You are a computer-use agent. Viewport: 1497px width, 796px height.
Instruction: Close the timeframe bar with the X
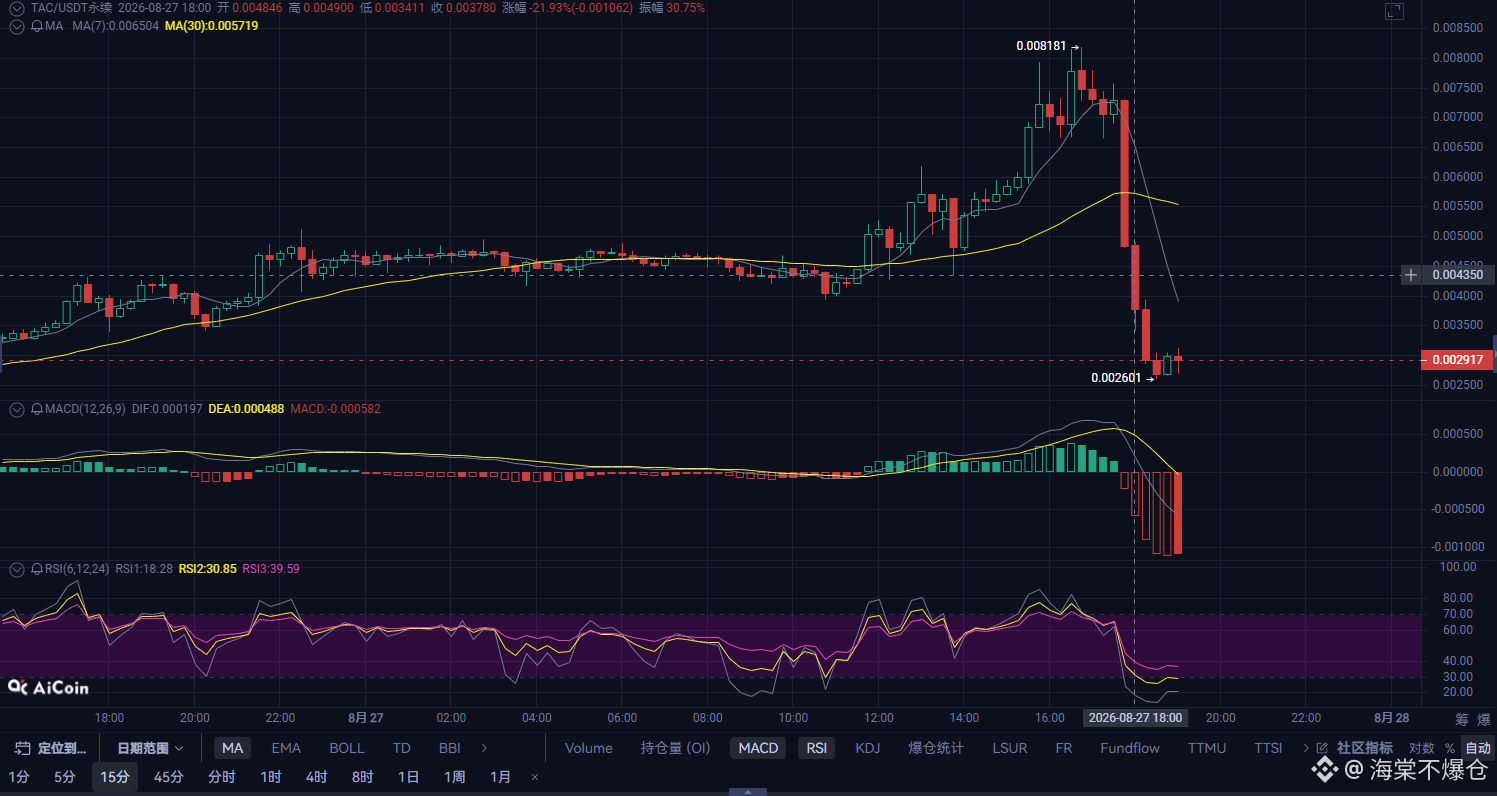tap(535, 777)
